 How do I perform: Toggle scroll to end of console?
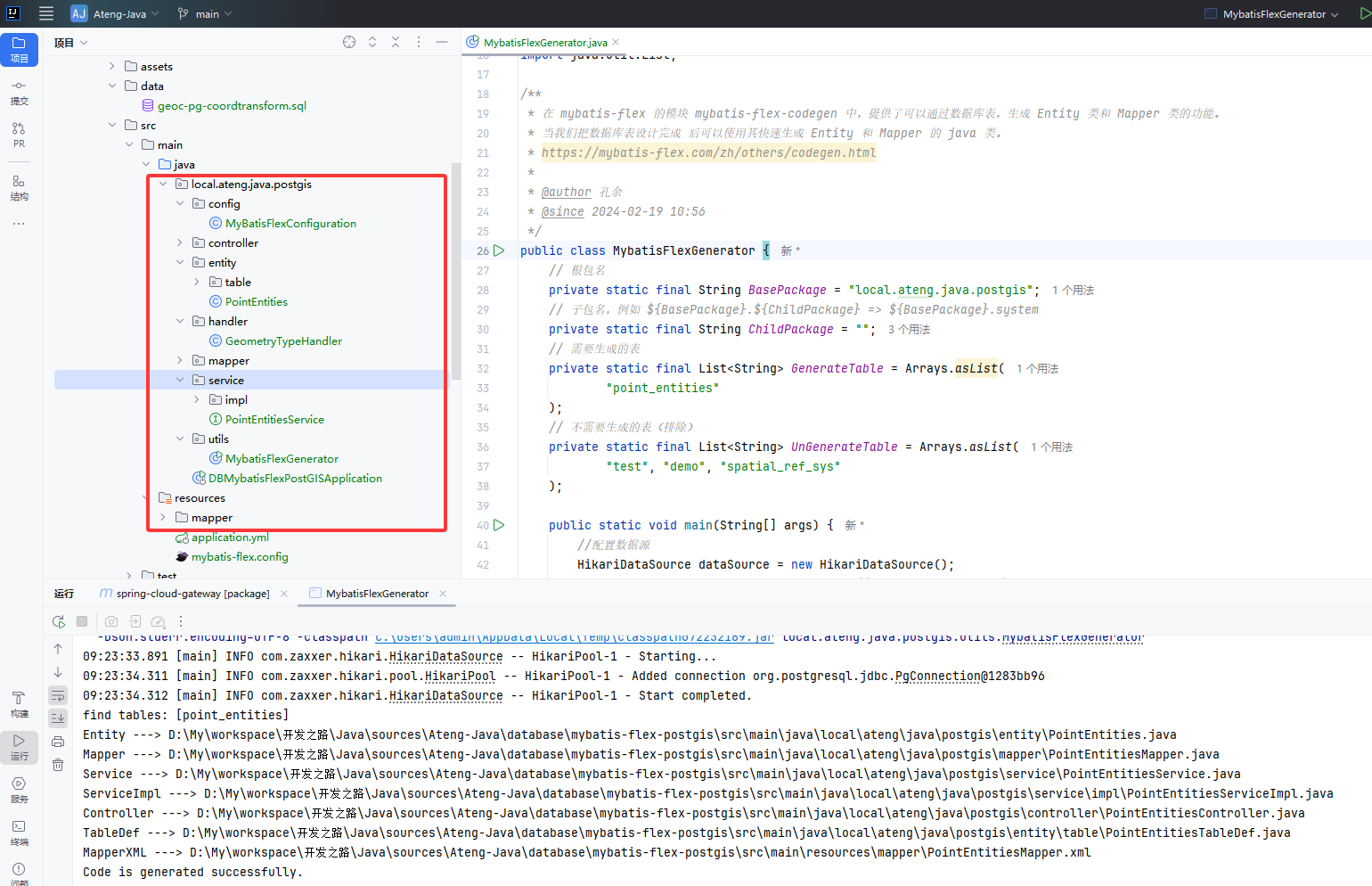tap(58, 718)
